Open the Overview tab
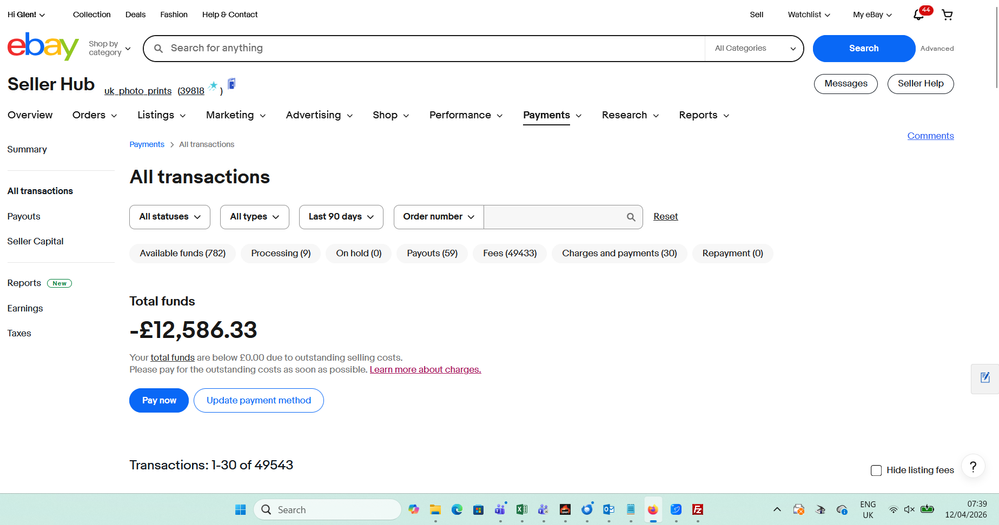Viewport: 999px width, 525px height. [30, 115]
